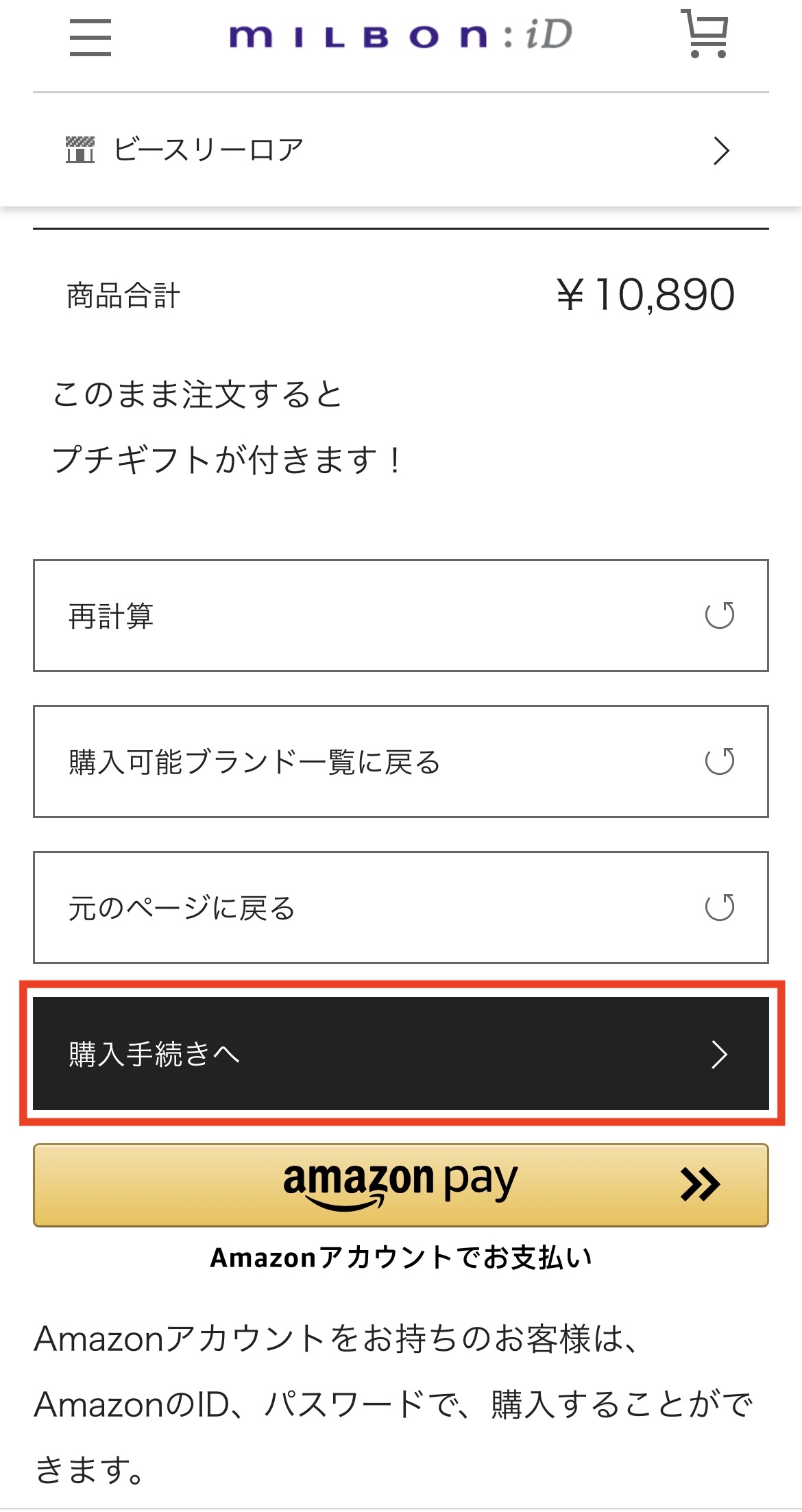The width and height of the screenshot is (802, 1512).
Task: Click the 商品合計 label
Action: pos(123,296)
